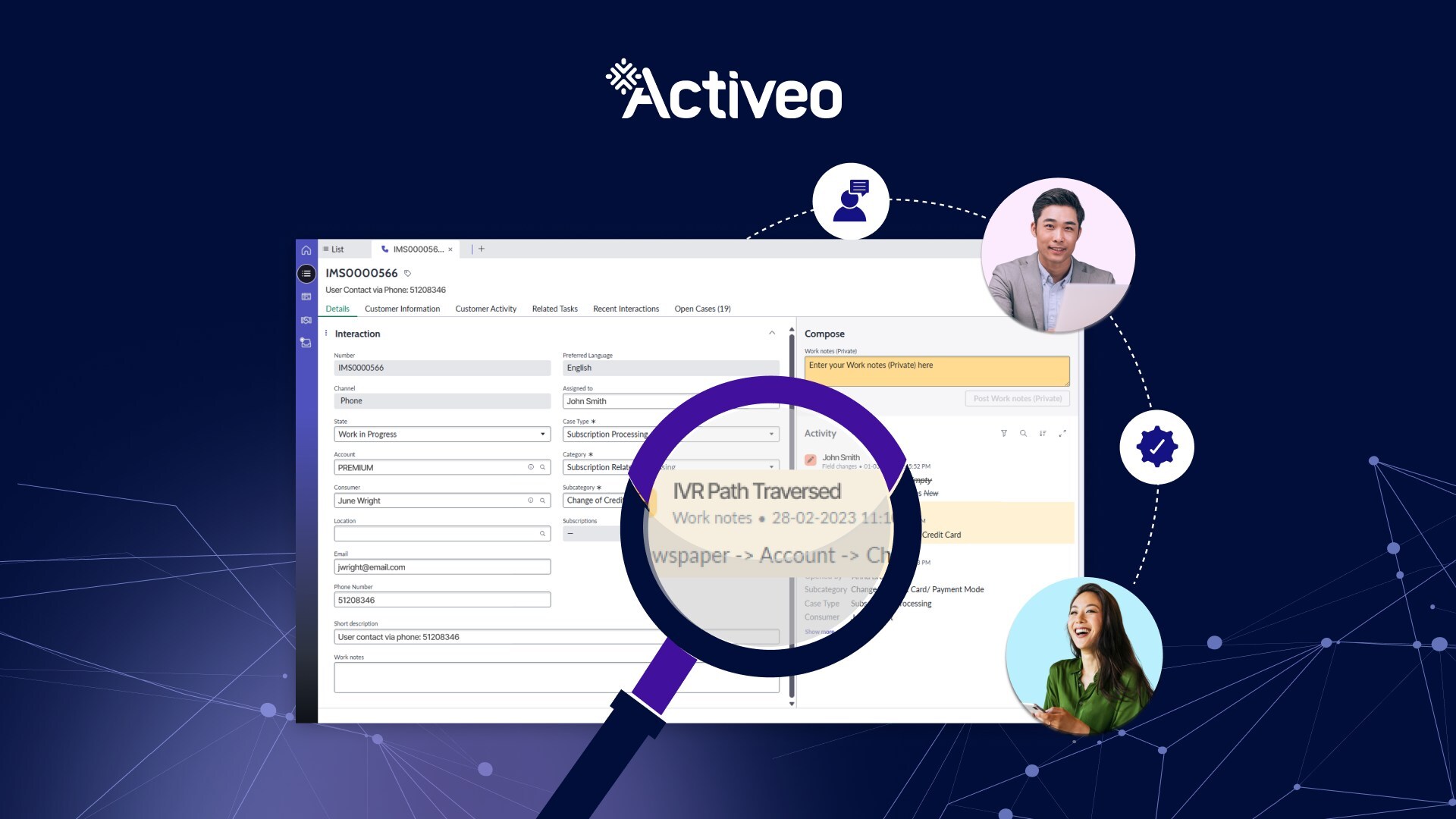This screenshot has width=1456, height=819.
Task: Click the man in suit photo
Action: 1059,255
